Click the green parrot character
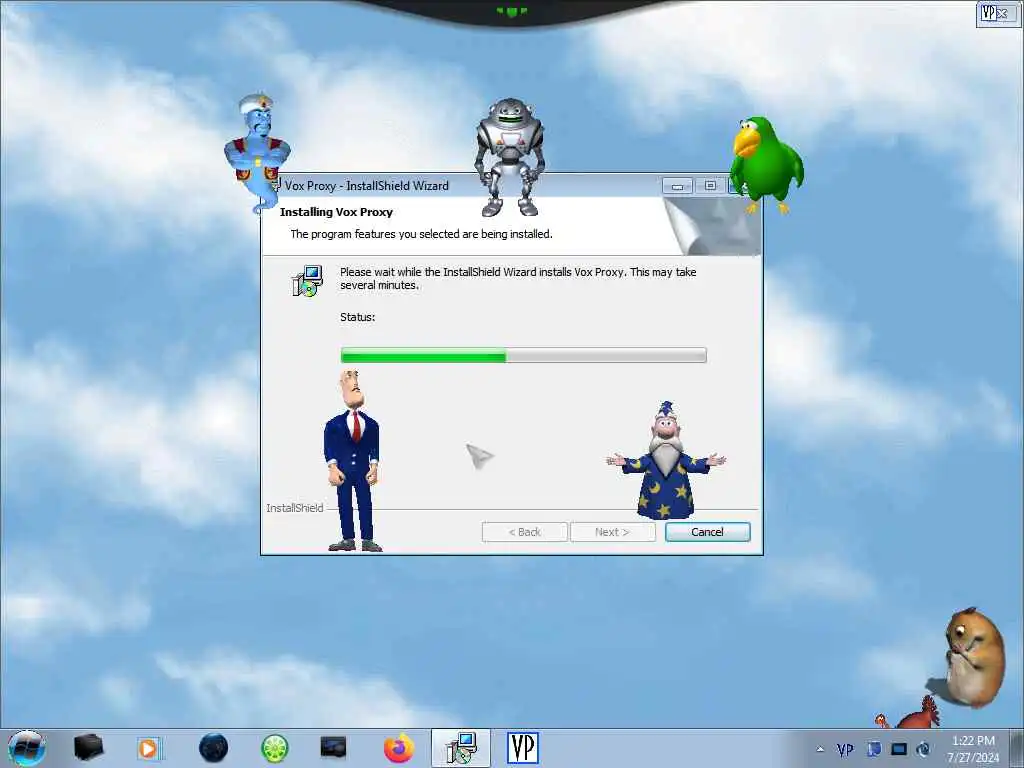This screenshot has height=768, width=1024. coord(765,164)
